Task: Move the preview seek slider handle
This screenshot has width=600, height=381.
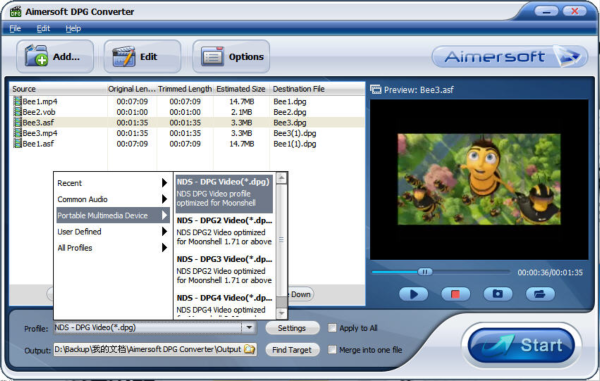Action: pyautogui.click(x=424, y=272)
